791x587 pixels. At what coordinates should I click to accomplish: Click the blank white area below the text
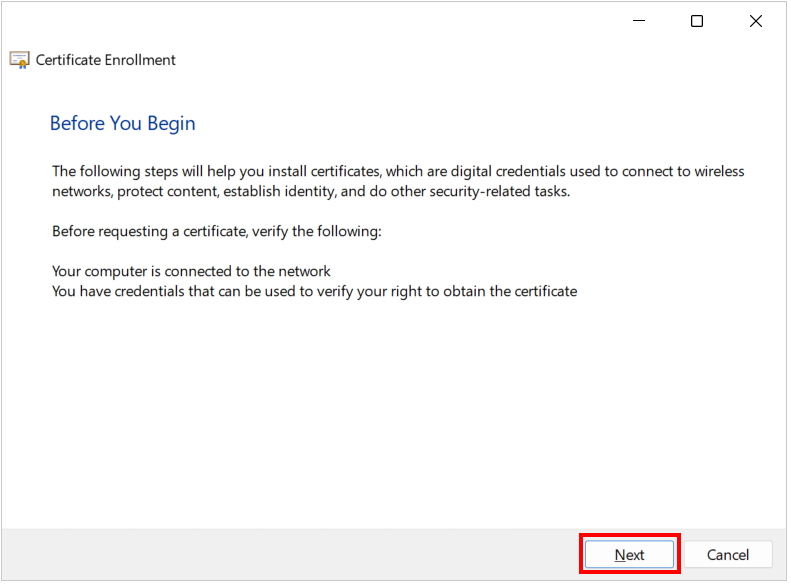(393, 414)
